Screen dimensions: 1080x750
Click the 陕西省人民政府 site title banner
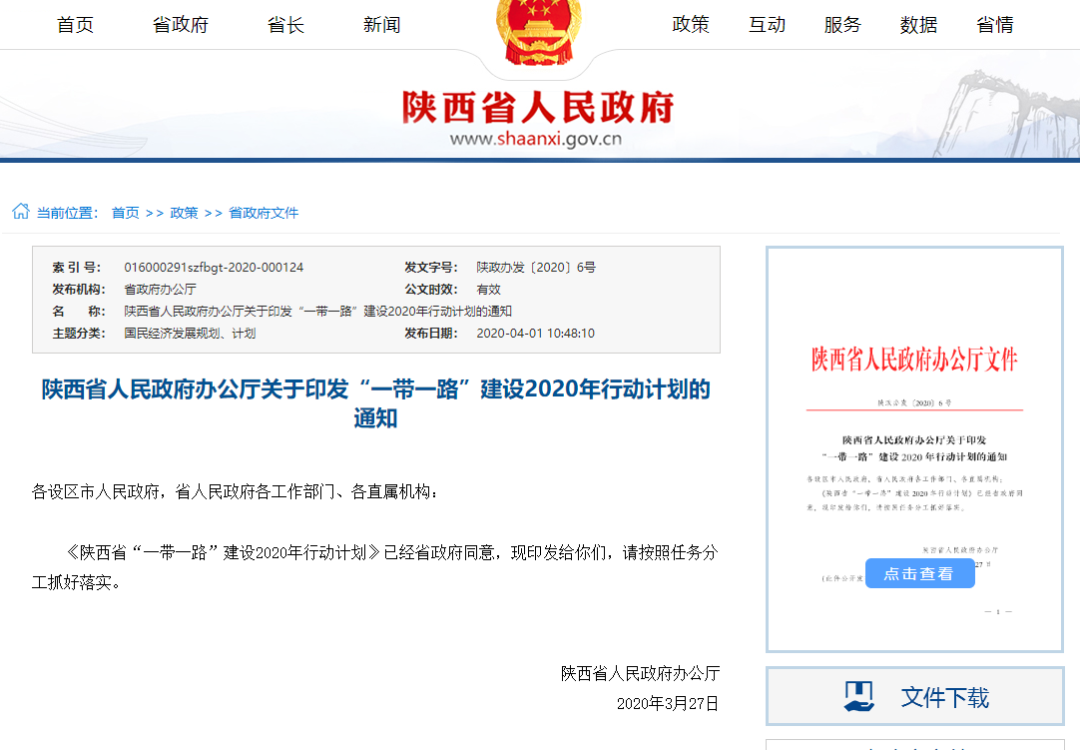pos(538,107)
